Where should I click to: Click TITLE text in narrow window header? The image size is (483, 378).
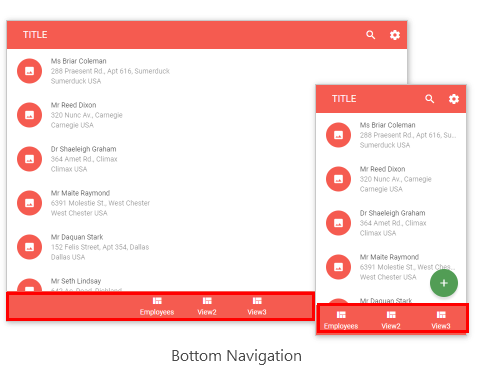[x=344, y=99]
